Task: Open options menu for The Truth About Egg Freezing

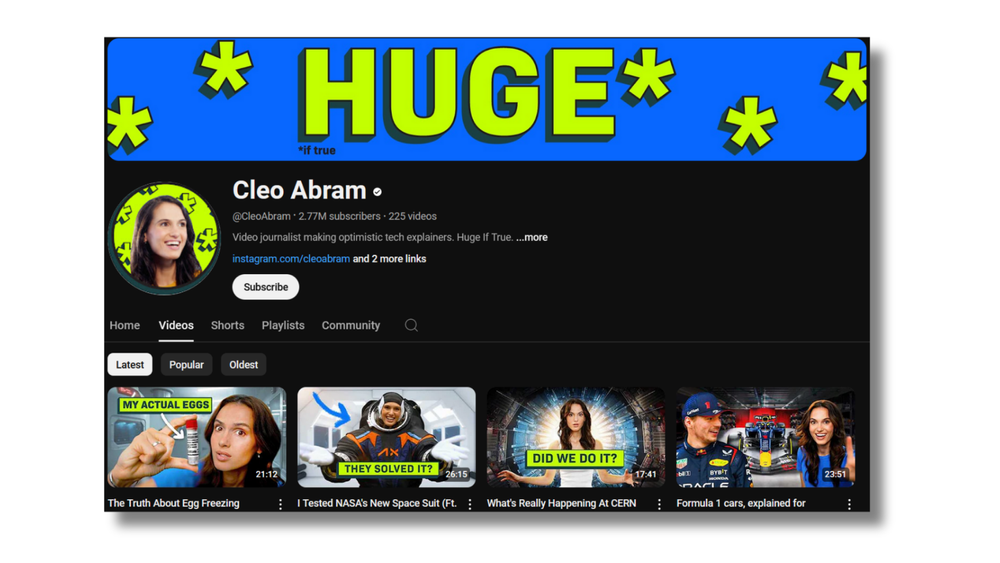Action: coord(280,504)
